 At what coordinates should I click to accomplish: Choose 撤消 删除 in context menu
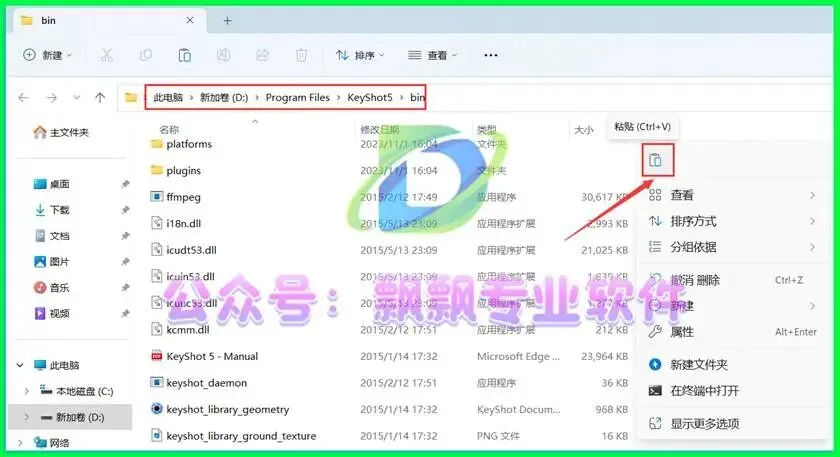click(x=732, y=280)
